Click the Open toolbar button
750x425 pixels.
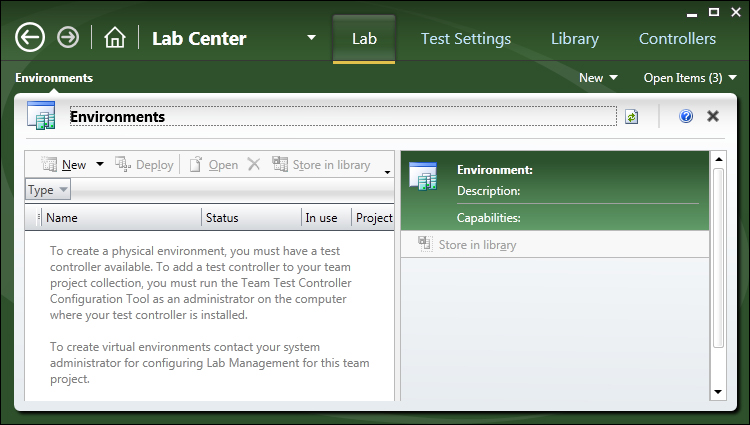214,165
